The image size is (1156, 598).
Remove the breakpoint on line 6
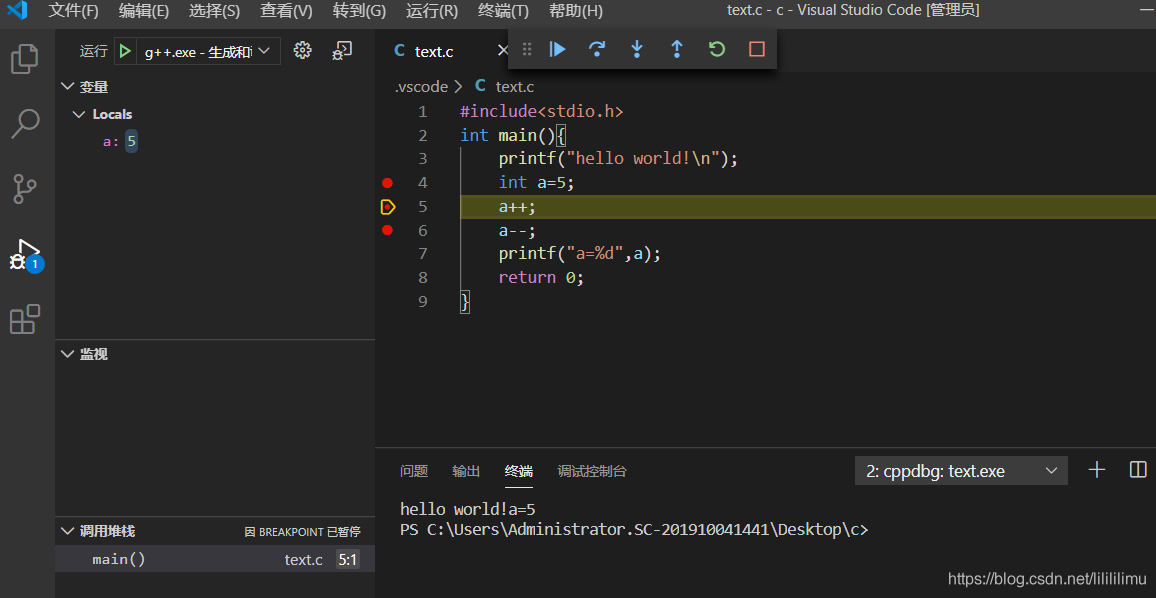388,230
